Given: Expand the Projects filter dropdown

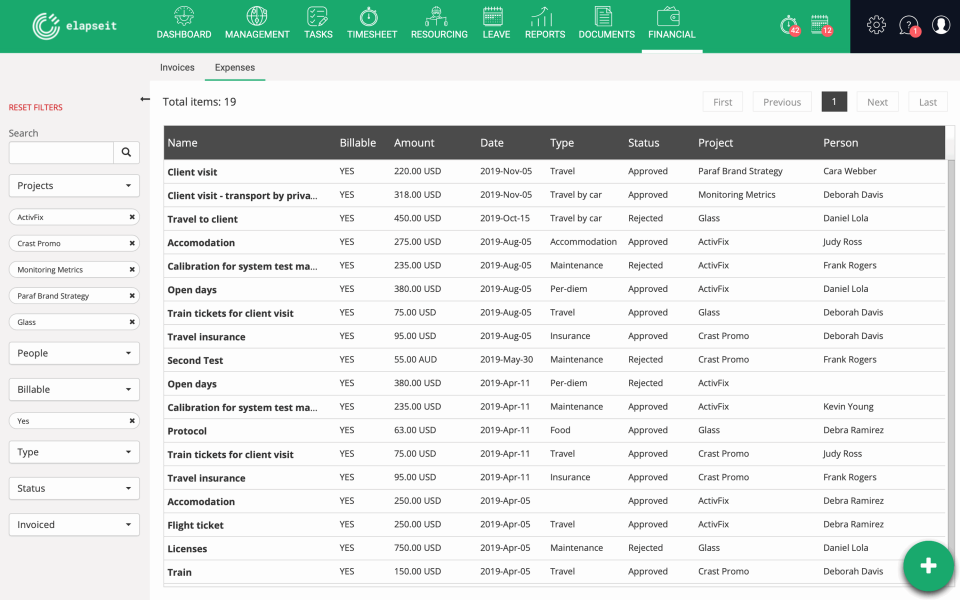Looking at the screenshot, I should [74, 186].
